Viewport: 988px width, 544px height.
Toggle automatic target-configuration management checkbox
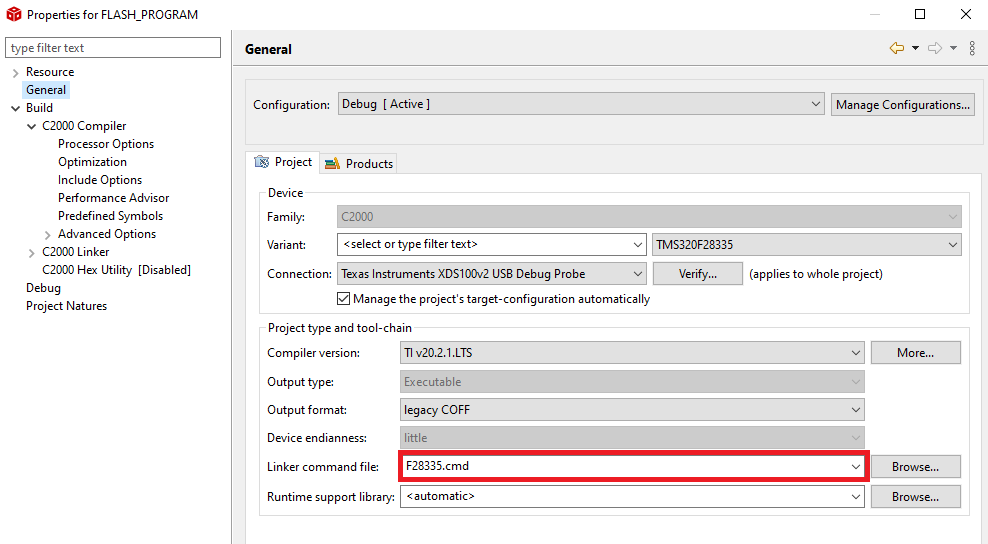coord(344,299)
